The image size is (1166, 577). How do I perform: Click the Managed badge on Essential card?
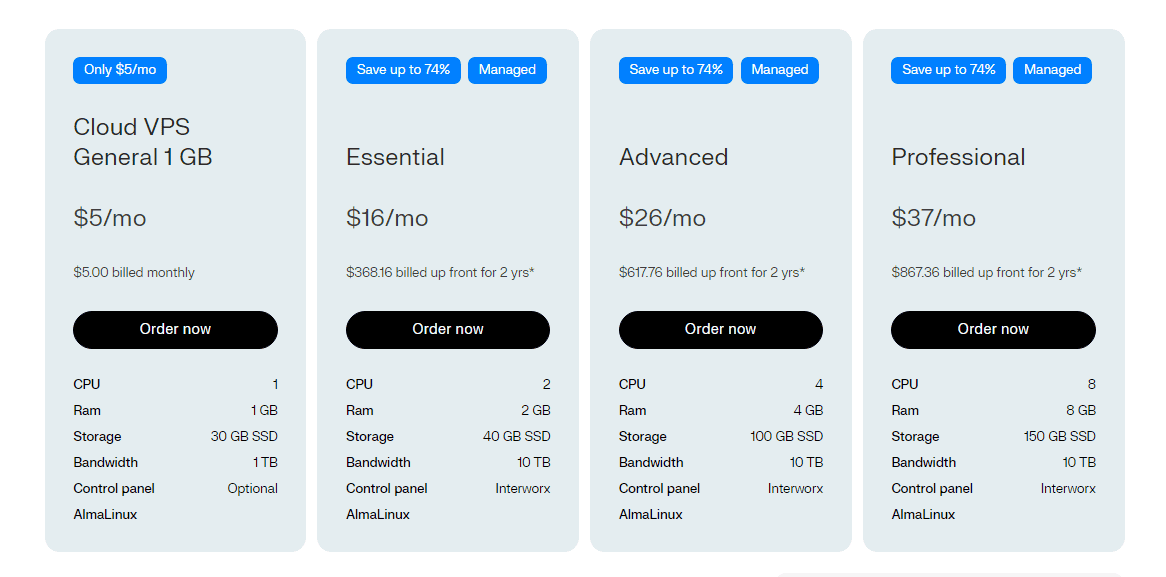pos(507,70)
